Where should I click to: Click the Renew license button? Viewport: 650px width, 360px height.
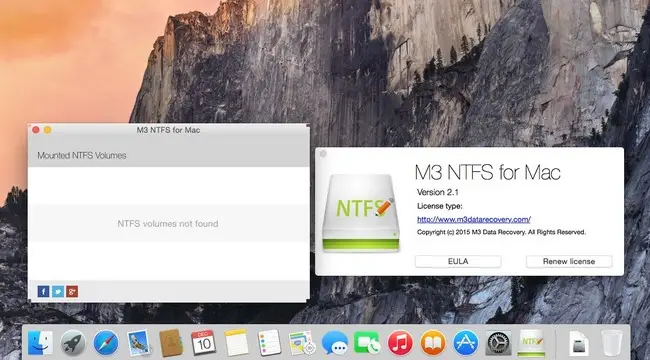(569, 261)
